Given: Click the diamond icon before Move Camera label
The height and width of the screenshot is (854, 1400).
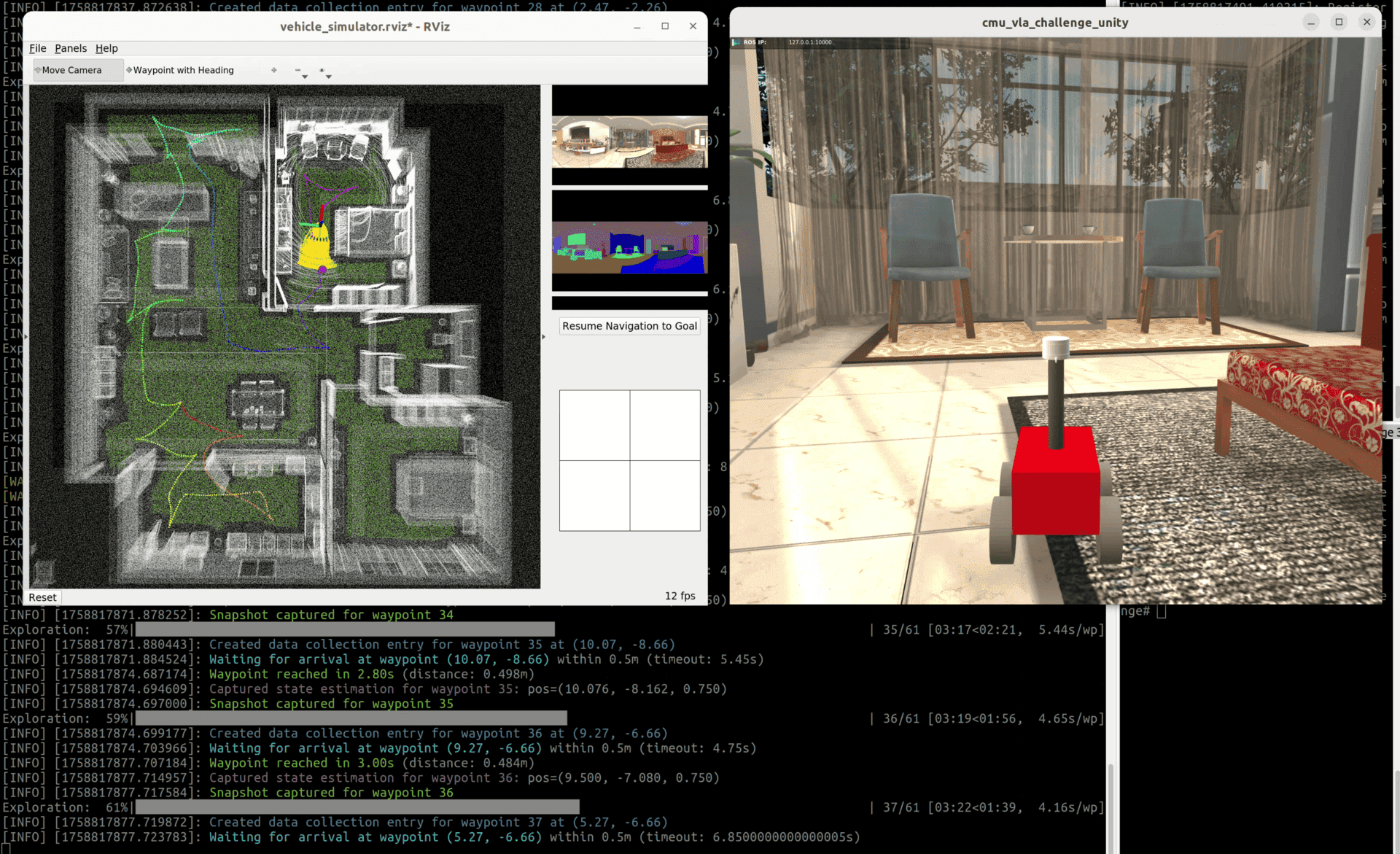Looking at the screenshot, I should tap(38, 70).
